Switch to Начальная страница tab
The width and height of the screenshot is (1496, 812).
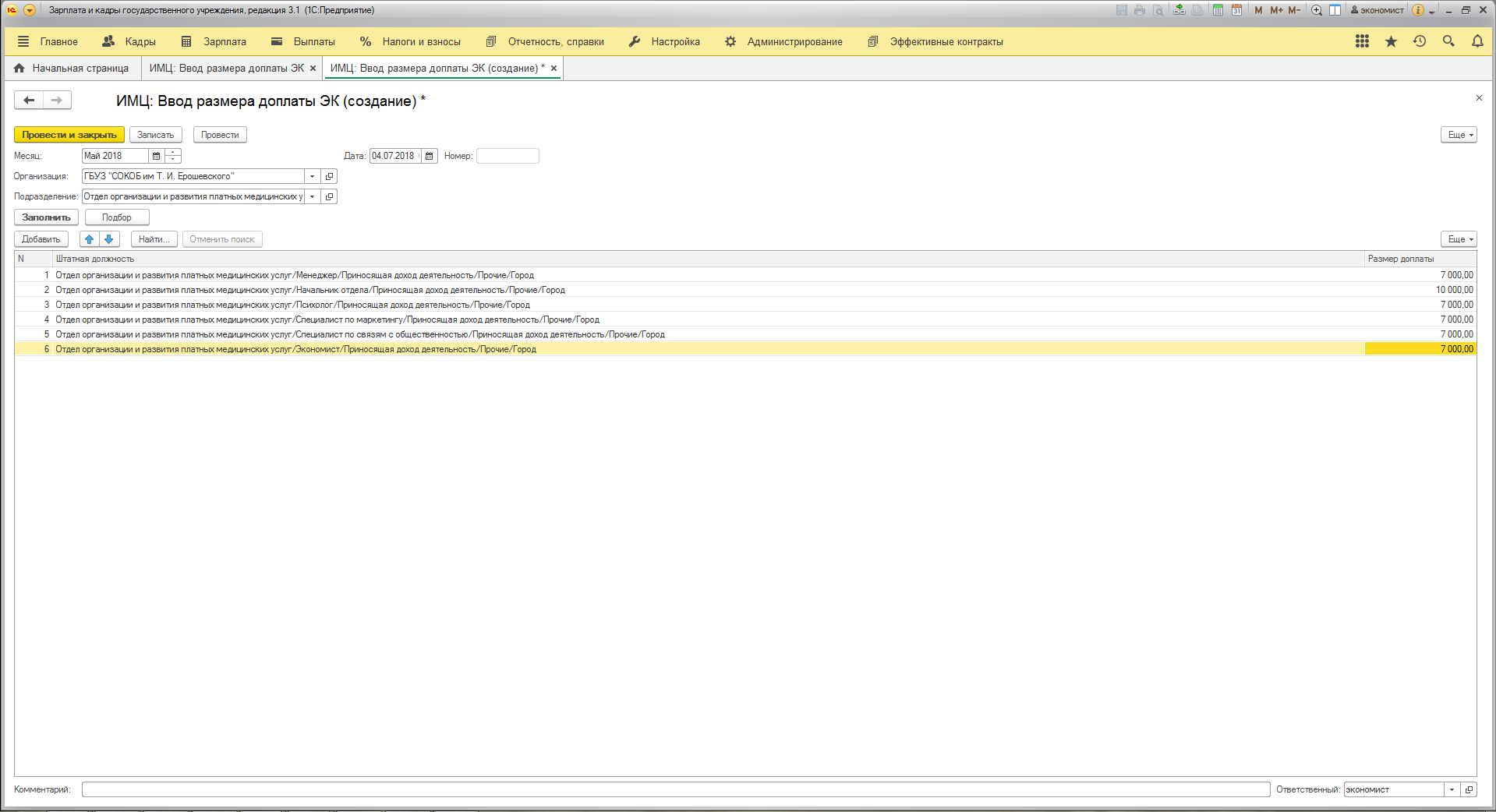click(x=72, y=69)
